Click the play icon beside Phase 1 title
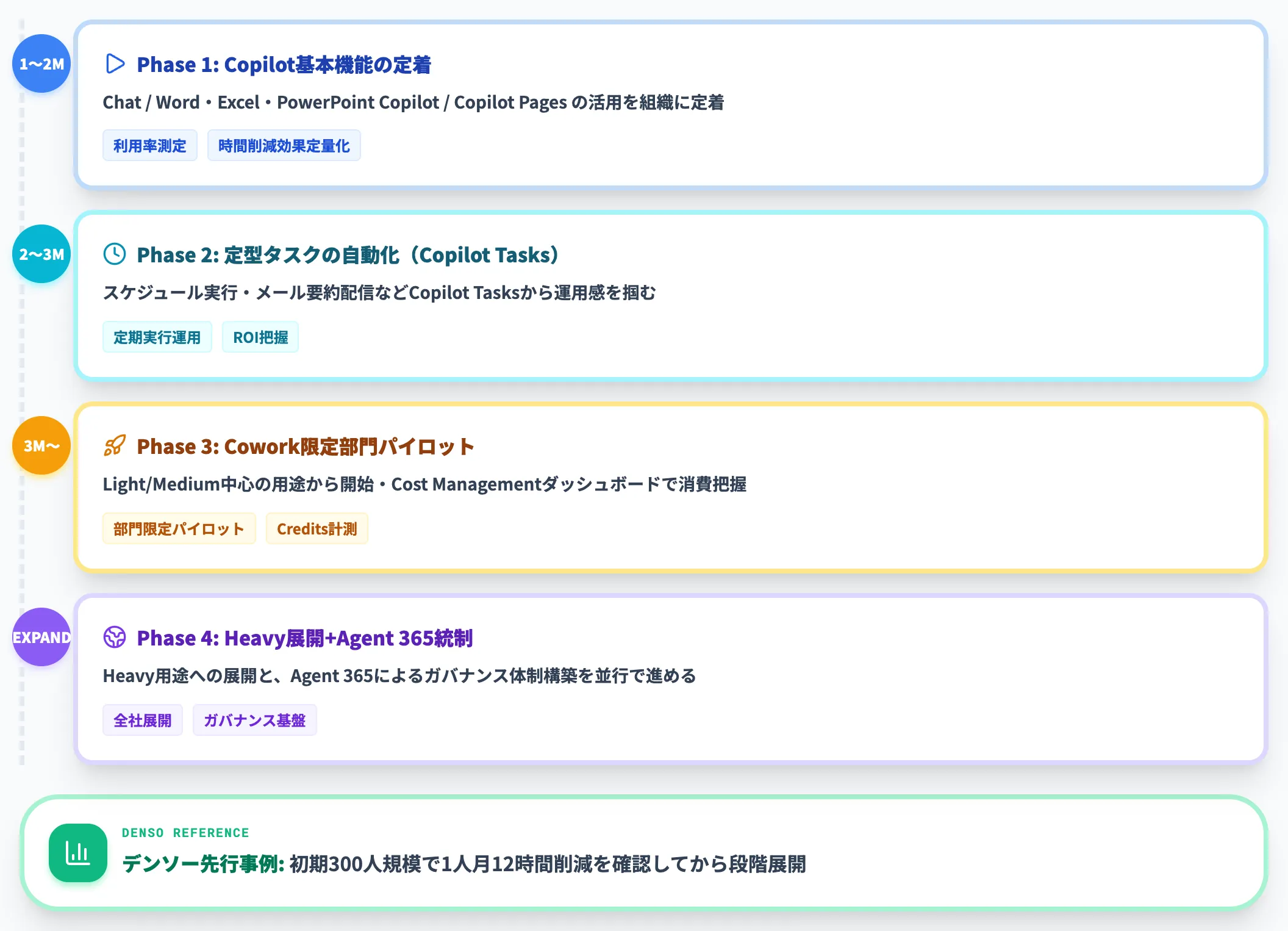 [115, 64]
